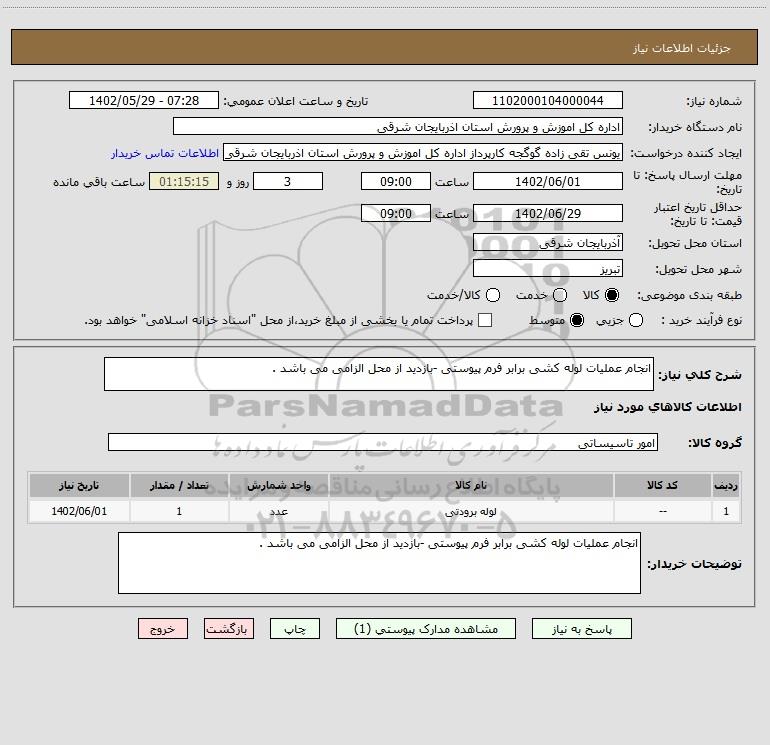Select the کالا radio button
Viewport: 770px width, 745px height.
click(x=612, y=295)
